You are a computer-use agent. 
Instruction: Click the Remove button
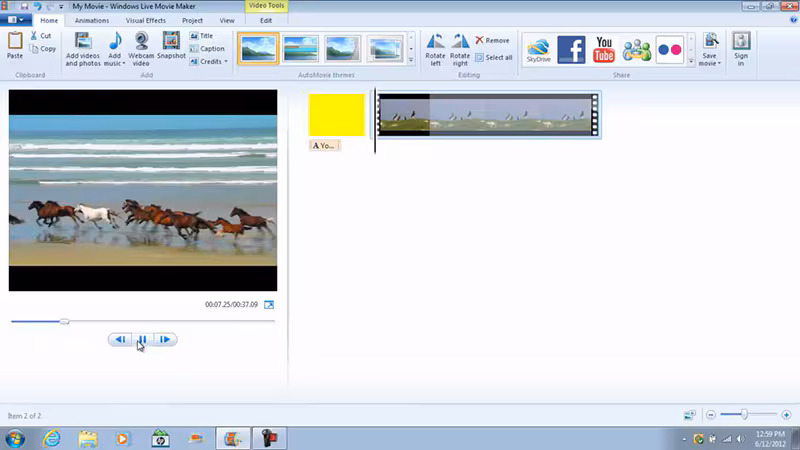[492, 40]
